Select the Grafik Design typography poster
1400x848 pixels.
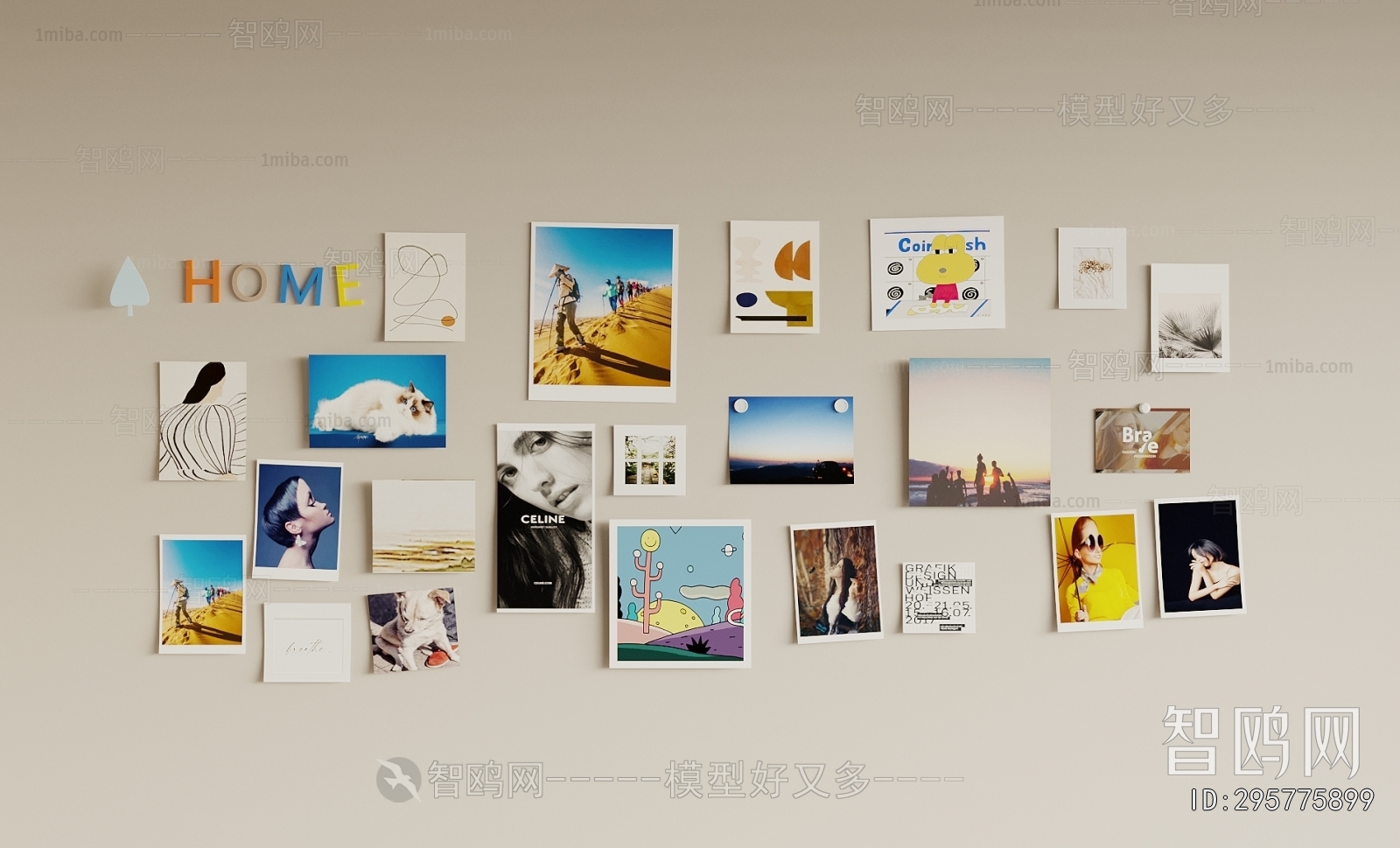(939, 598)
